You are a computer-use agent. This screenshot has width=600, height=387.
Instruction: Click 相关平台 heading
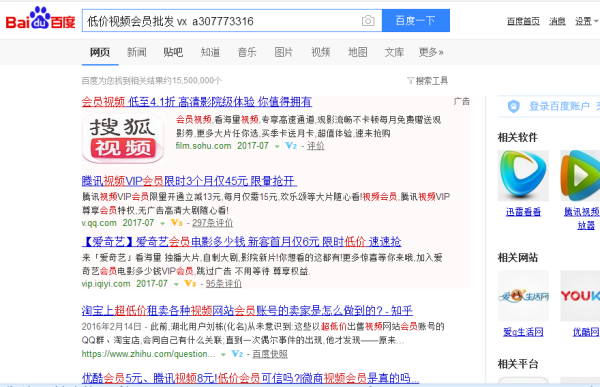tap(518, 364)
